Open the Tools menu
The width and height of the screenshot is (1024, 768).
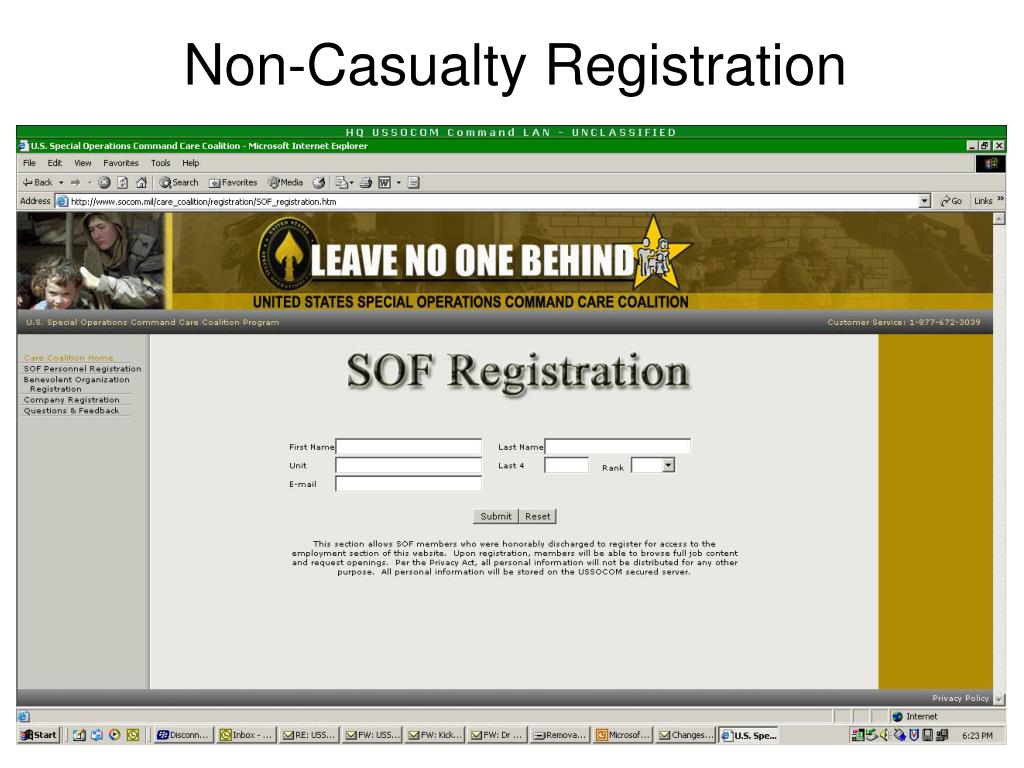point(161,163)
